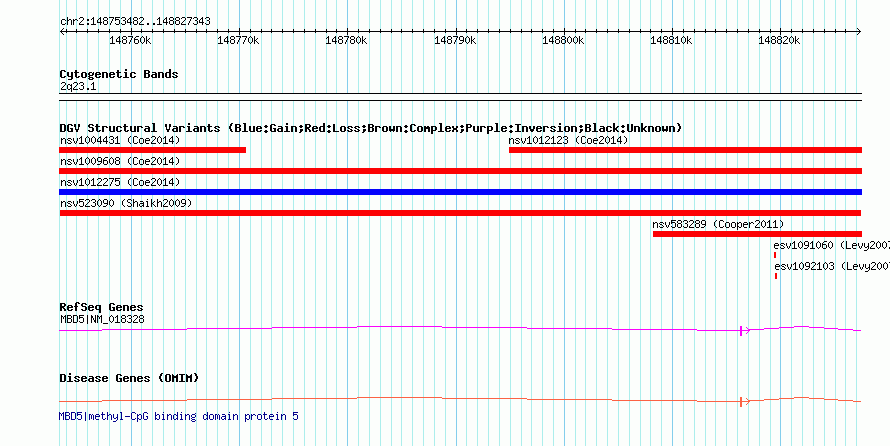Select the nsv1012123 red loss bar
This screenshot has width=890, height=446.
[x=685, y=150]
